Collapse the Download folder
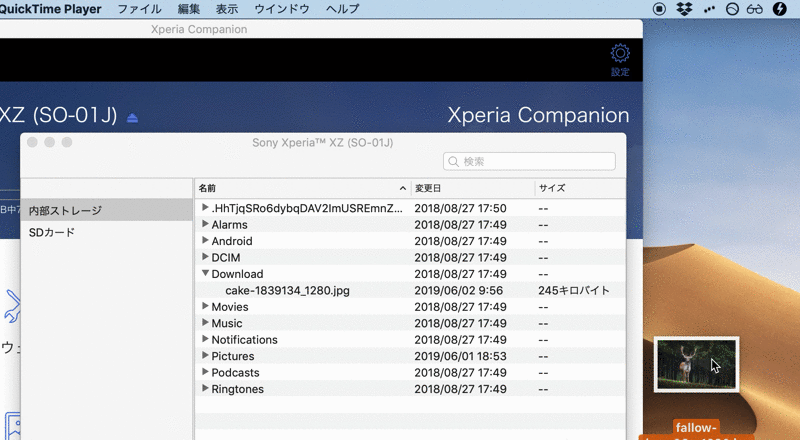The width and height of the screenshot is (800, 440). point(205,273)
